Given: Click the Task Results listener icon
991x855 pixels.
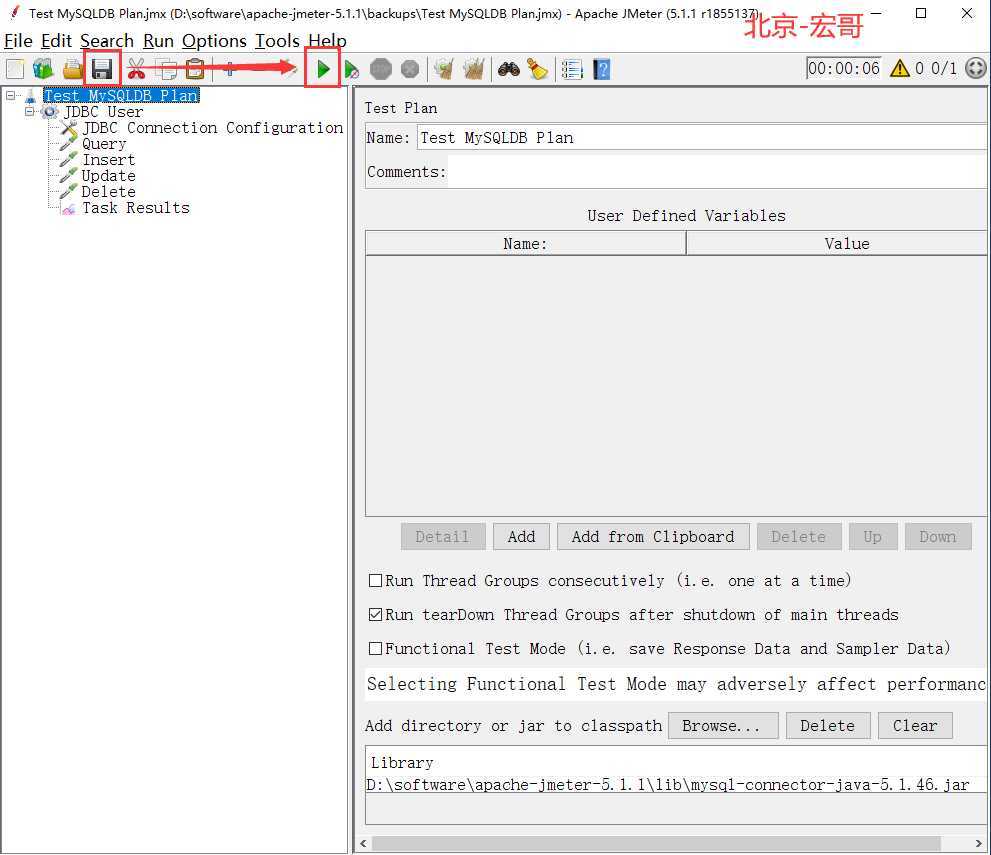Looking at the screenshot, I should (69, 209).
